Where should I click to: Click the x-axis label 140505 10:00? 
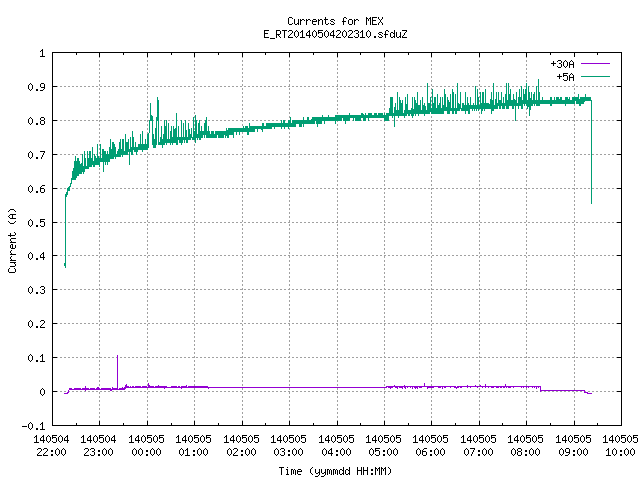coord(620,446)
